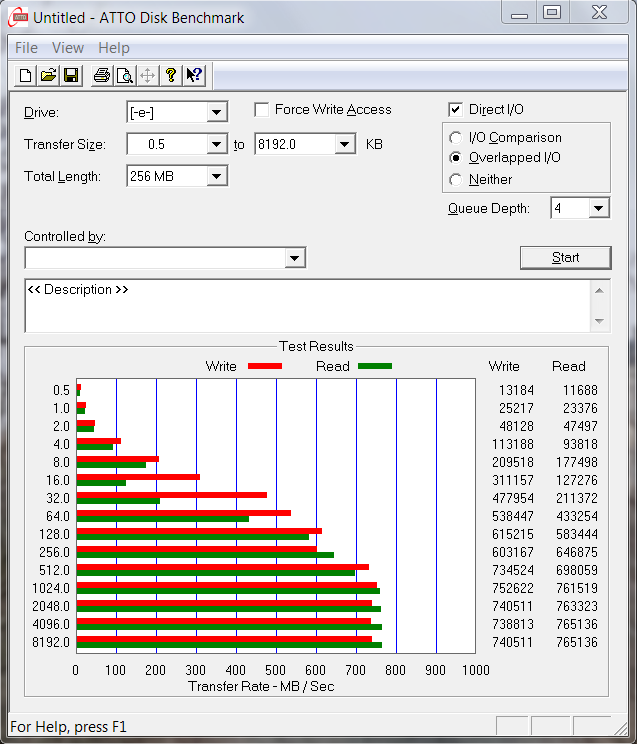Screen dimensions: 637x744
Task: Open the File menu
Action: coord(26,48)
